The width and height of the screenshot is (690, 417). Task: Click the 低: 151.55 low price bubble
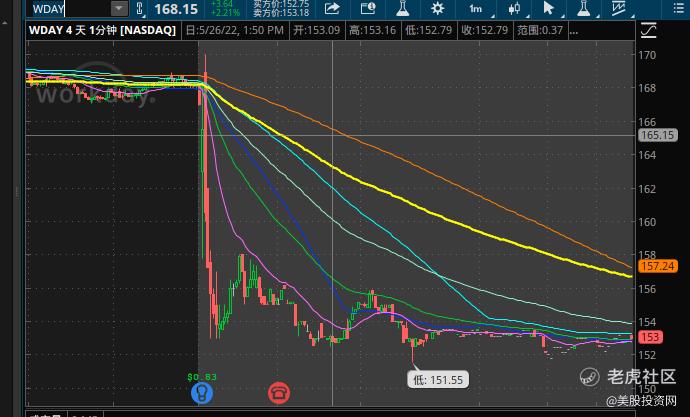click(x=438, y=380)
